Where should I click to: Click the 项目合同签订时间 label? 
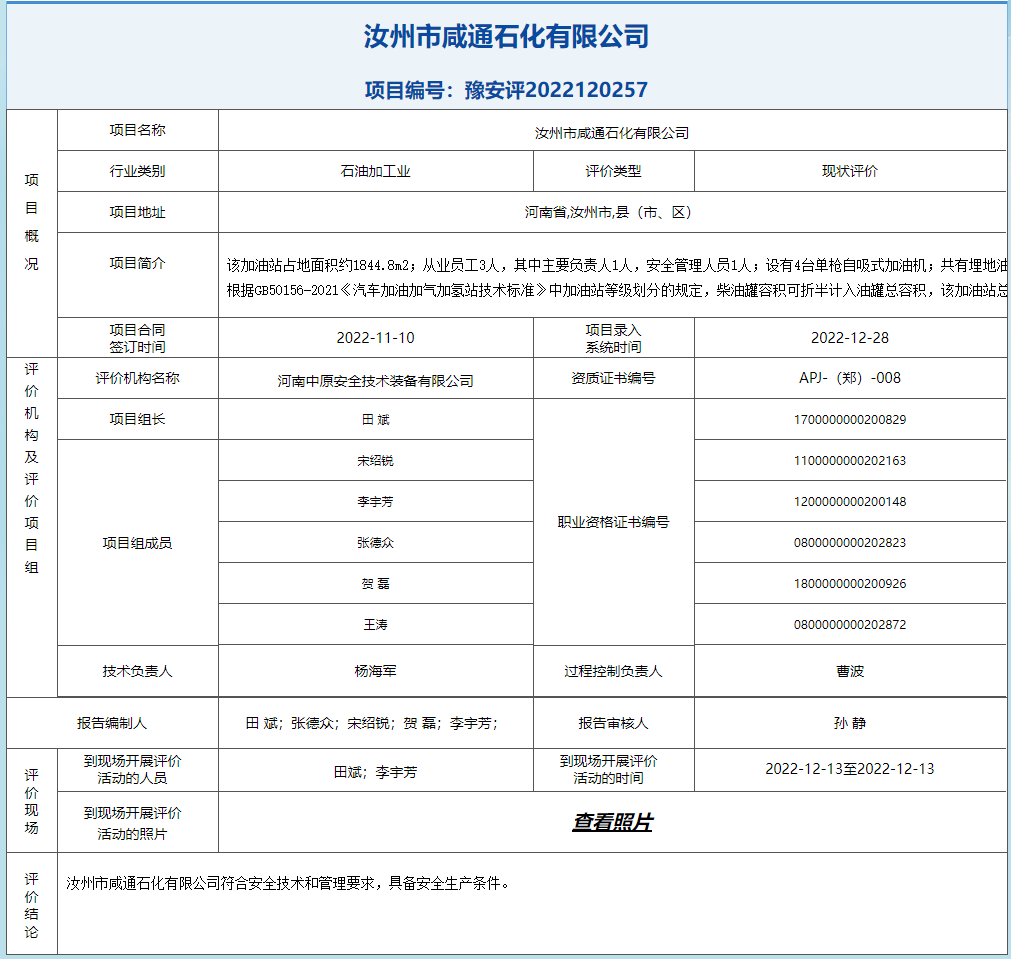pos(137,339)
